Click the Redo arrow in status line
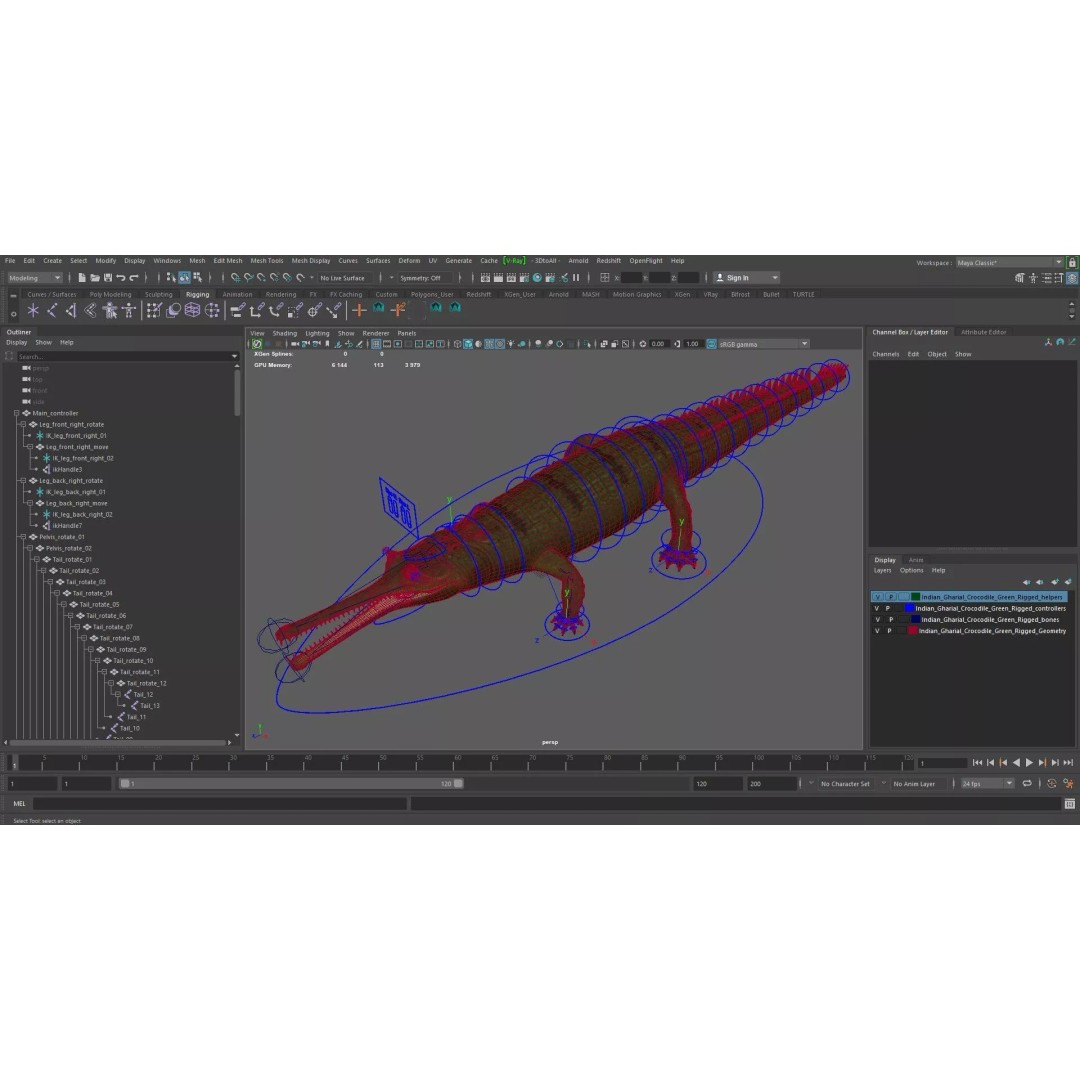The image size is (1080, 1080). click(x=134, y=278)
